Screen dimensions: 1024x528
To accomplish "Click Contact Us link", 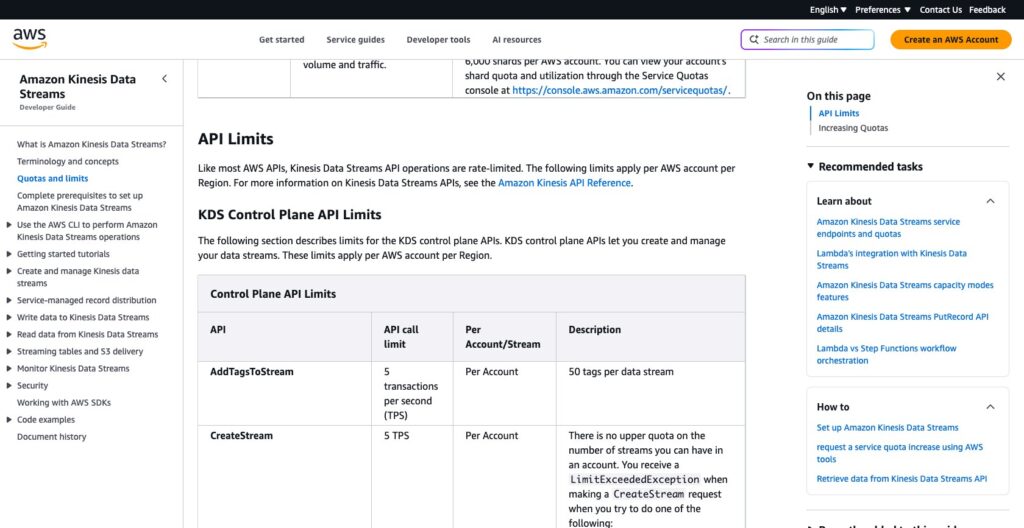I will tap(940, 10).
